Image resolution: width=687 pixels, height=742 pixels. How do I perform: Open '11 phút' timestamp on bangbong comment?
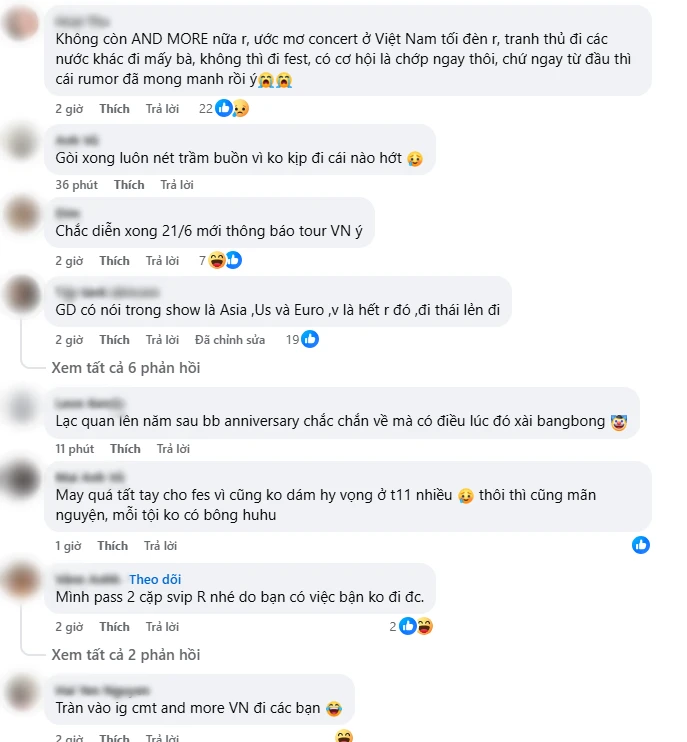75,449
